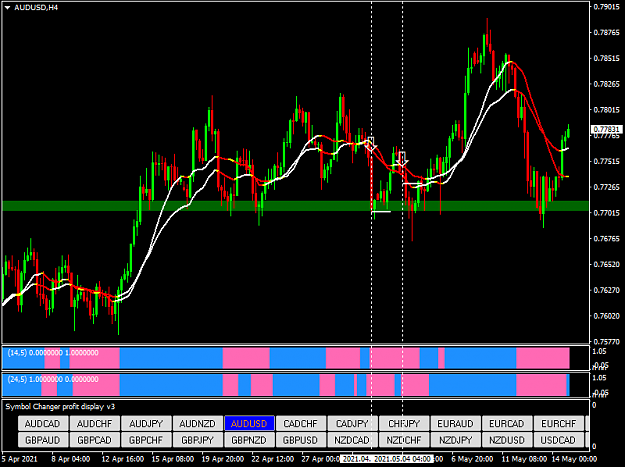Click the current price label 0.77831

click(606, 129)
